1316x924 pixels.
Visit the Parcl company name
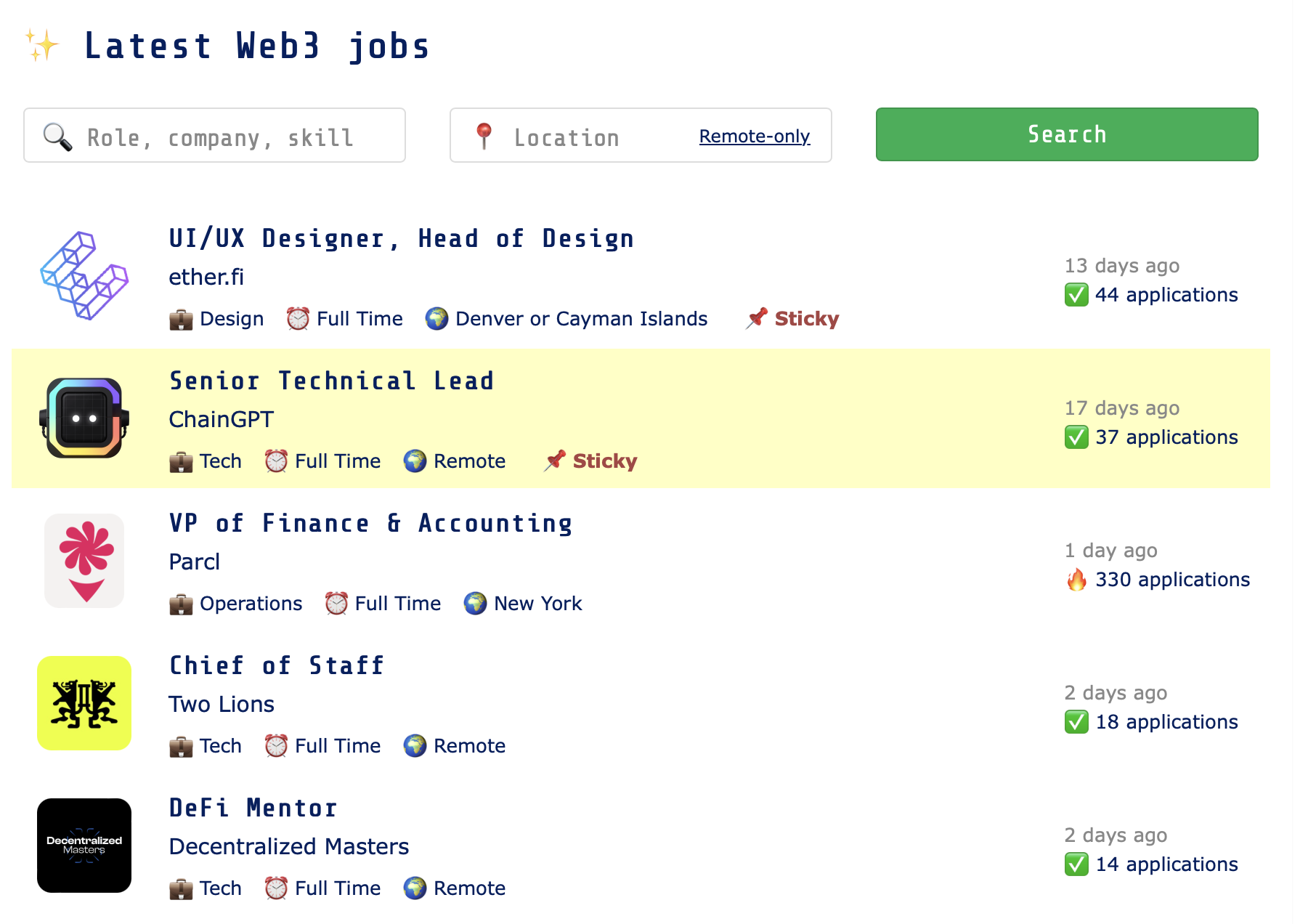pos(194,562)
